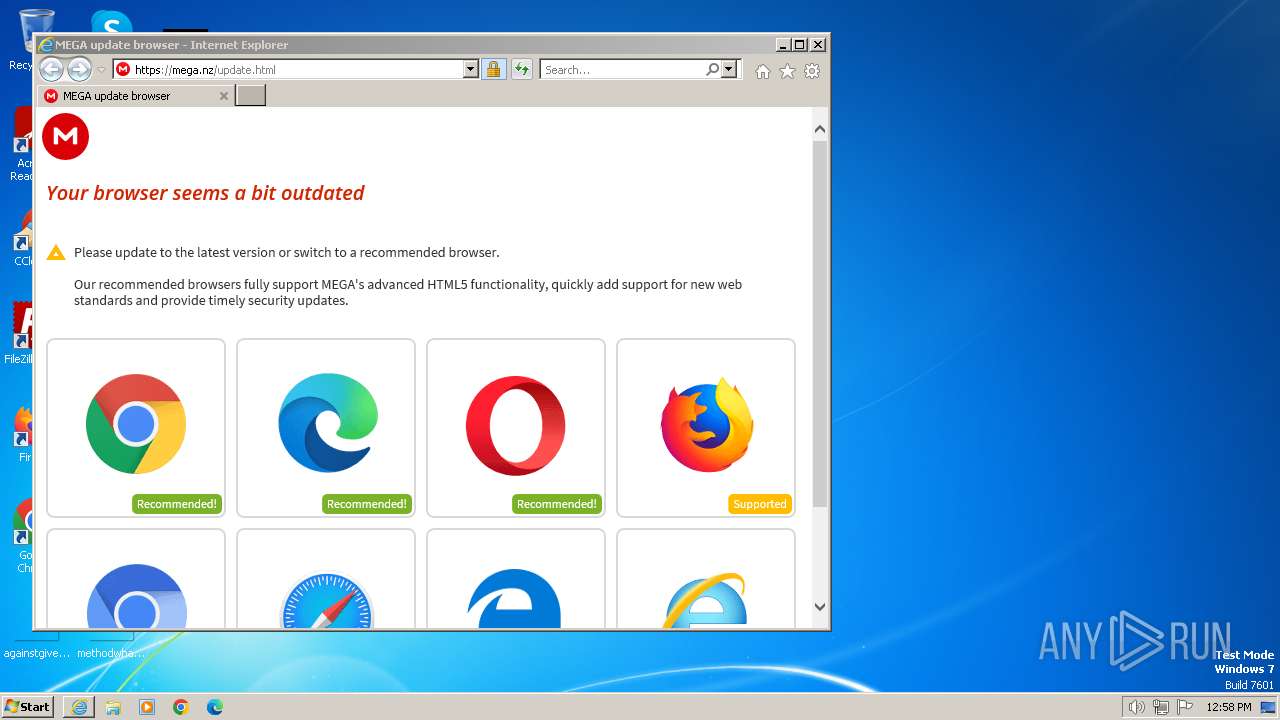Click Firefox's Supported badge
This screenshot has width=1280, height=720.
(760, 504)
